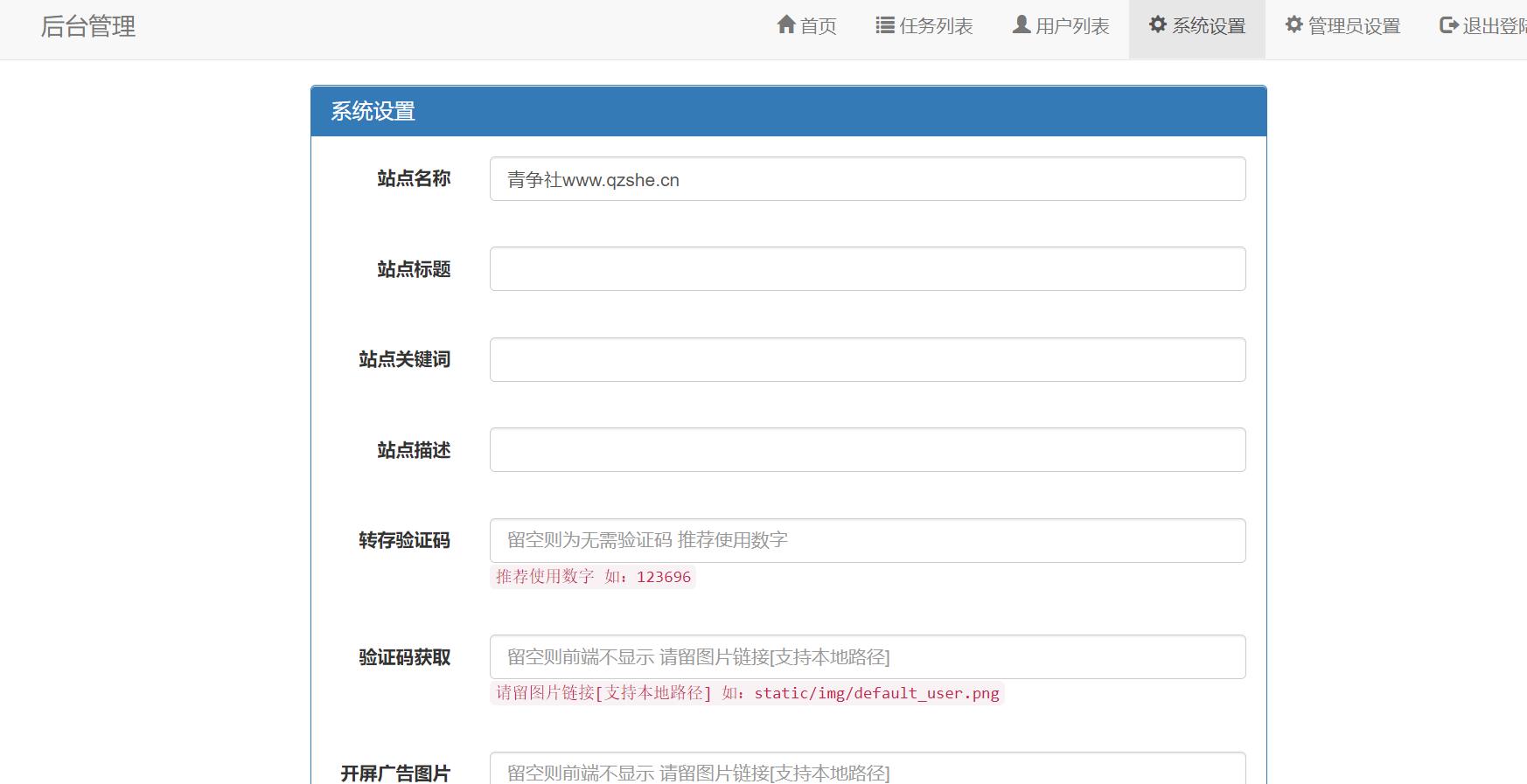
Task: Click the 转存验证码 label
Action: pyautogui.click(x=404, y=540)
